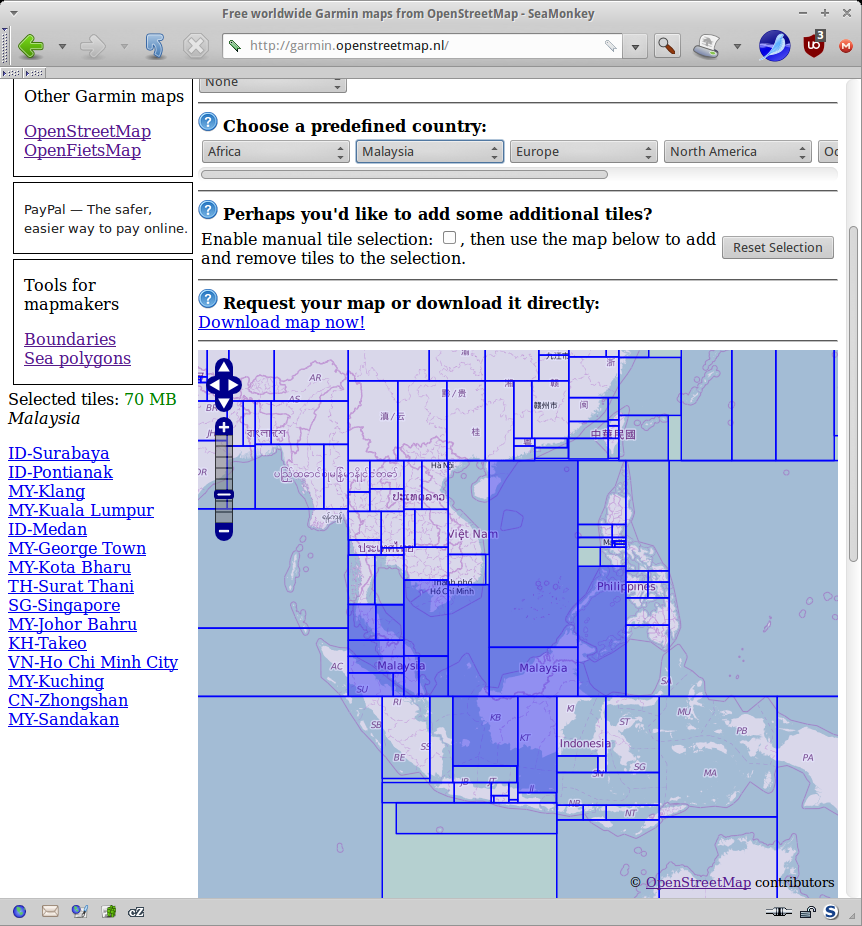Open the URL history dropdown
This screenshot has height=926, width=862.
635,46
